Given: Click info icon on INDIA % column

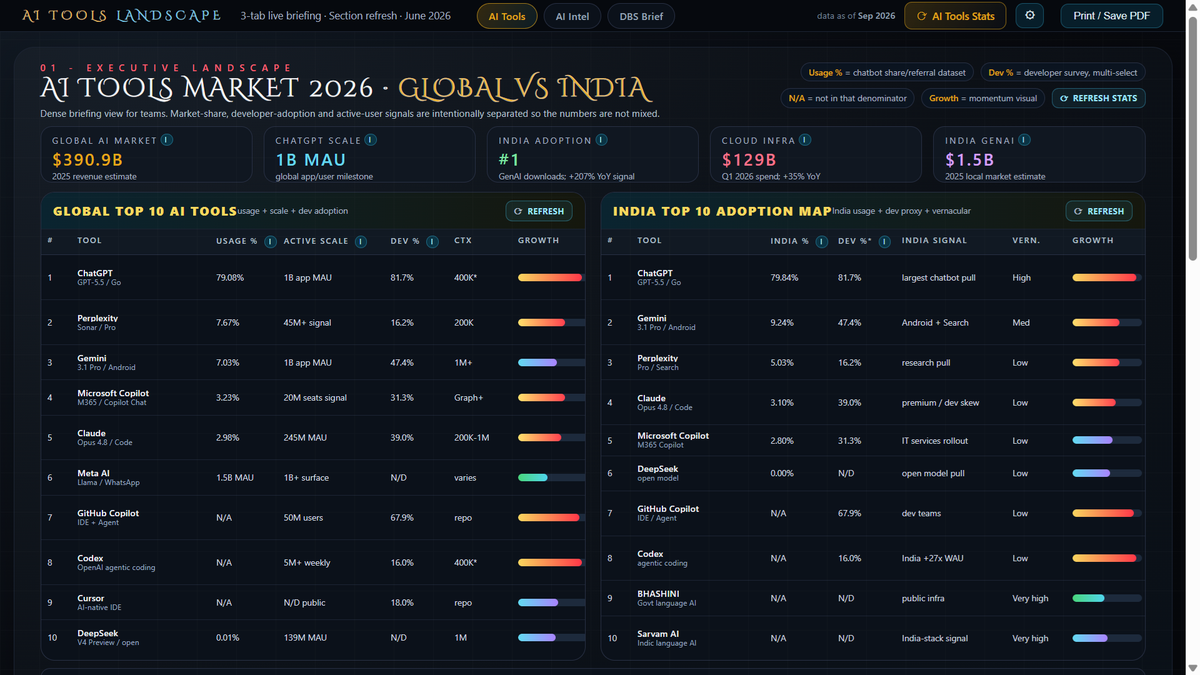Looking at the screenshot, I should pyautogui.click(x=821, y=241).
